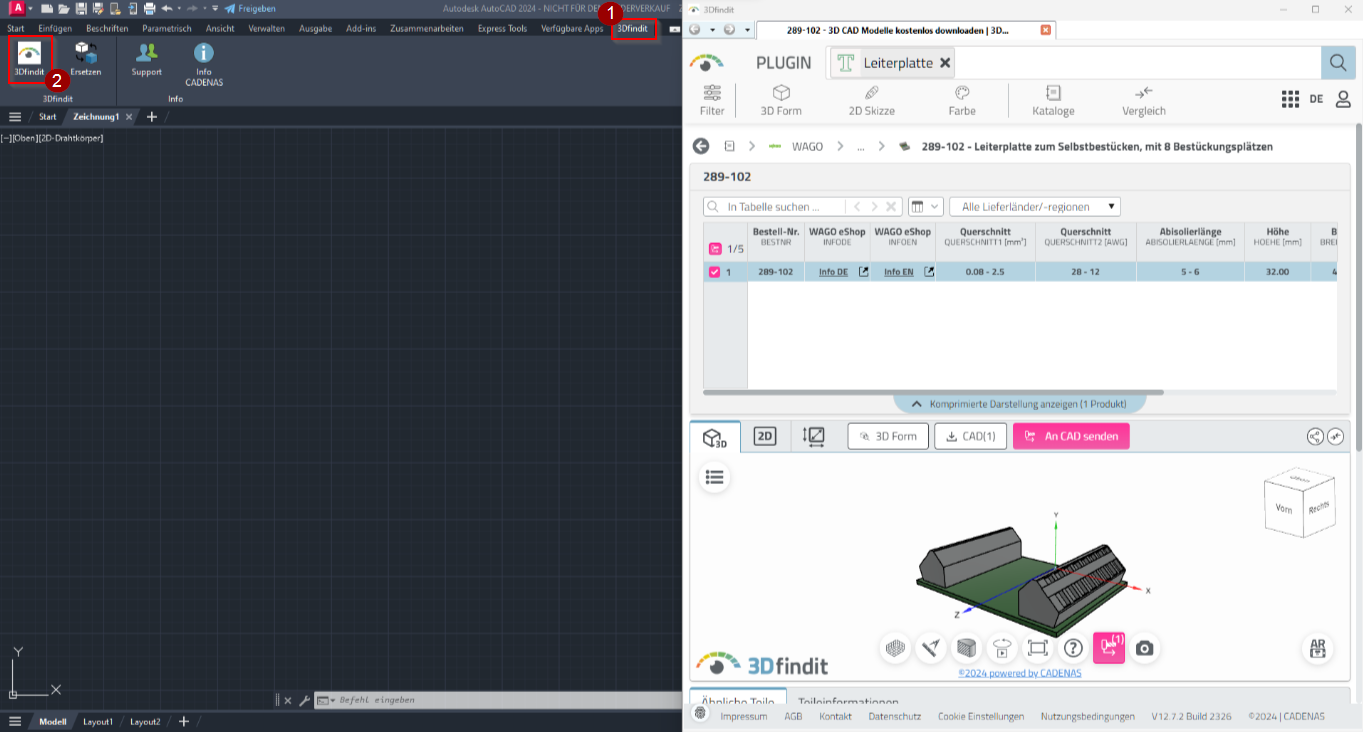The height and width of the screenshot is (732, 1363).
Task: Click the camera screenshot icon in viewer
Action: coord(1145,648)
